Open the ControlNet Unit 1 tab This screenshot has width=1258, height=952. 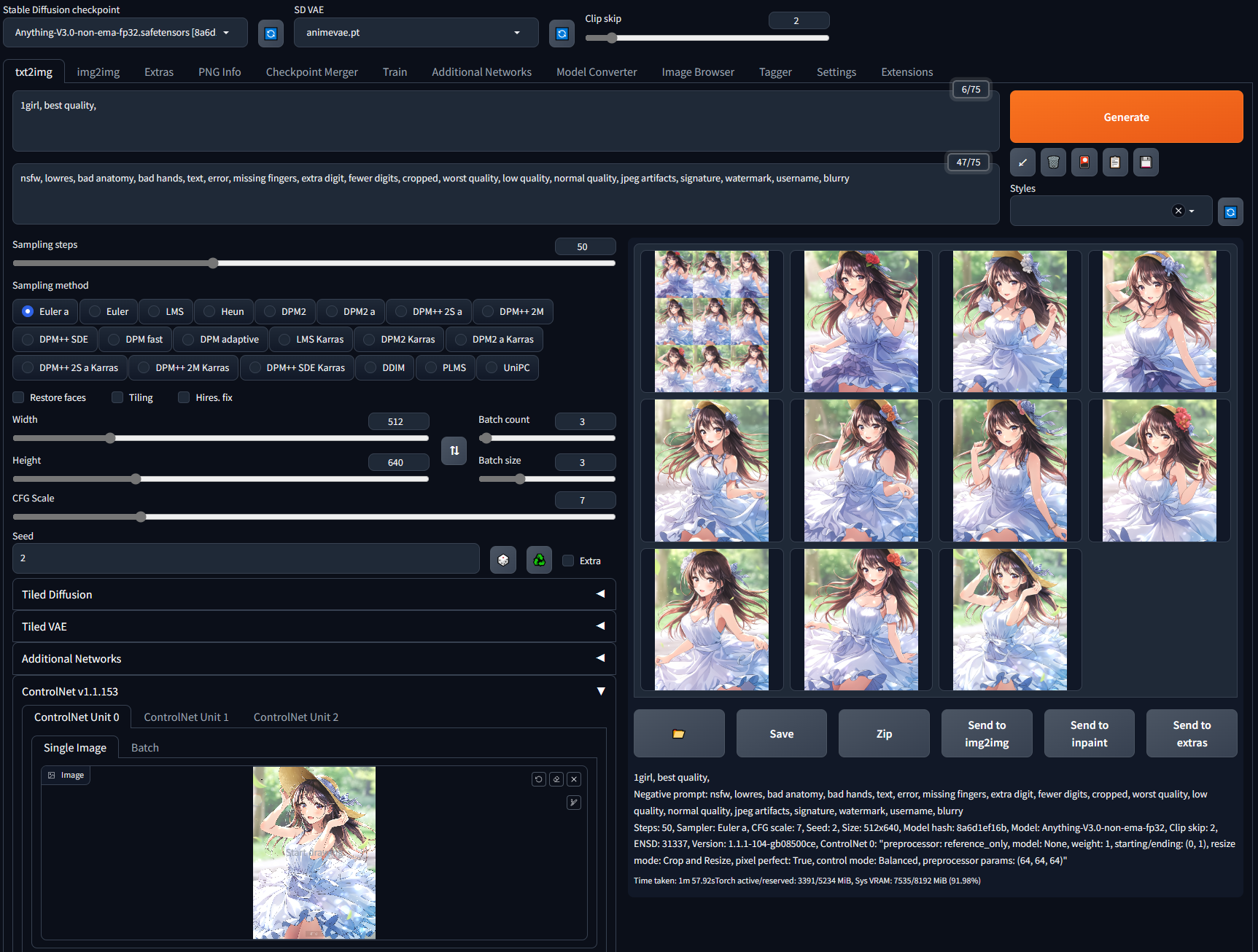pyautogui.click(x=186, y=717)
